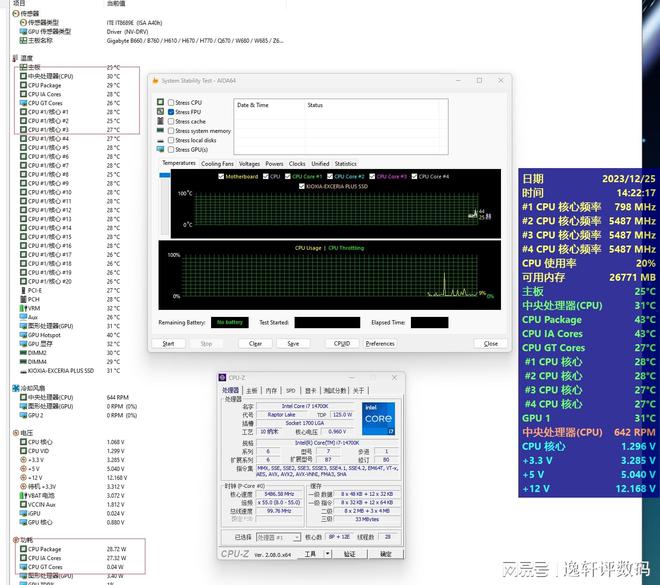The width and height of the screenshot is (660, 585).
Task: Click the Stress system memory icon
Action: click(160, 130)
